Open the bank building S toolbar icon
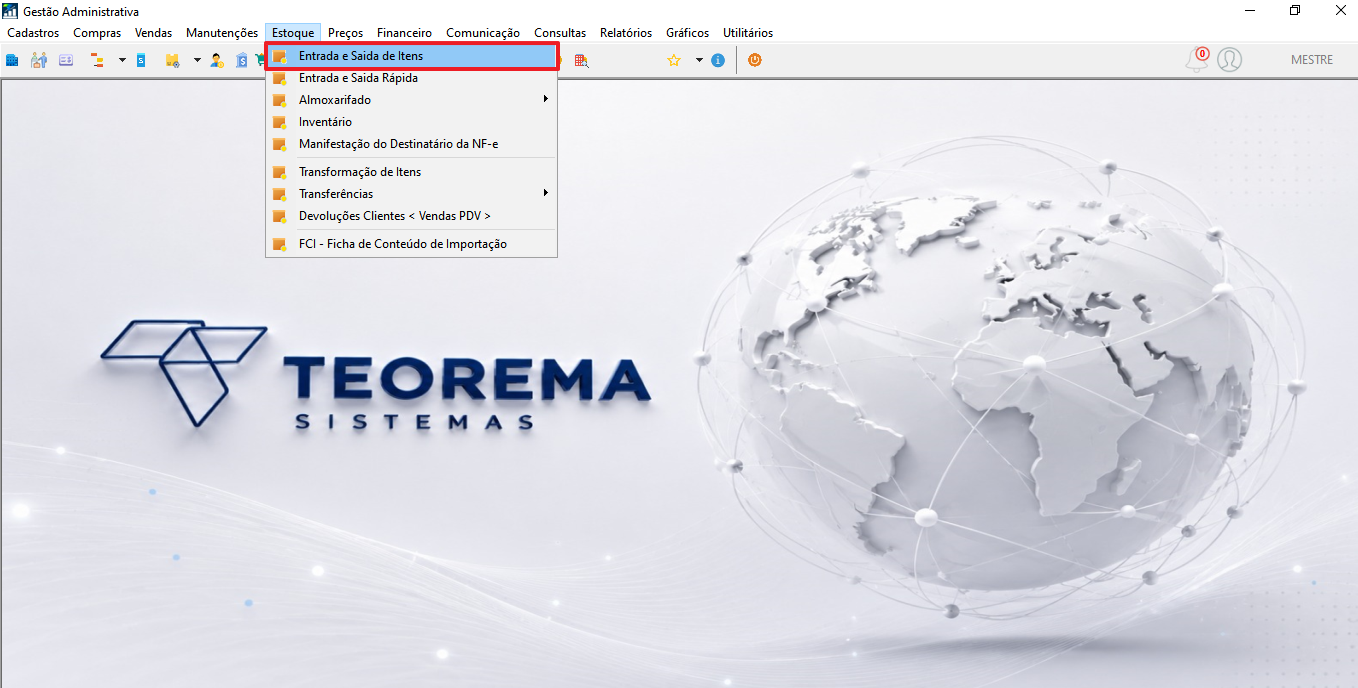Viewport: 1358px width, 688px height. coord(242,60)
